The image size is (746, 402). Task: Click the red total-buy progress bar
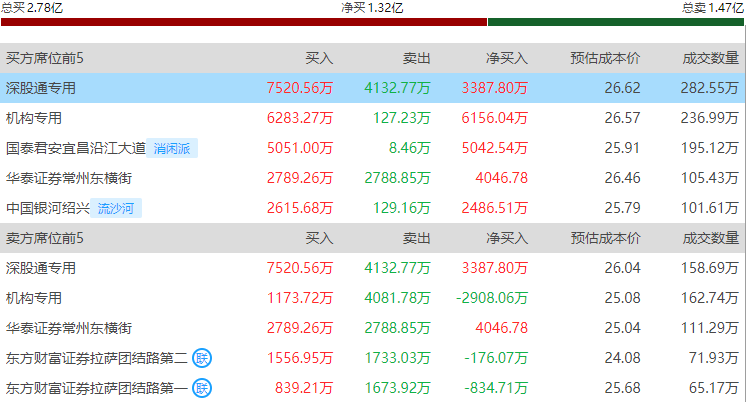click(x=244, y=22)
